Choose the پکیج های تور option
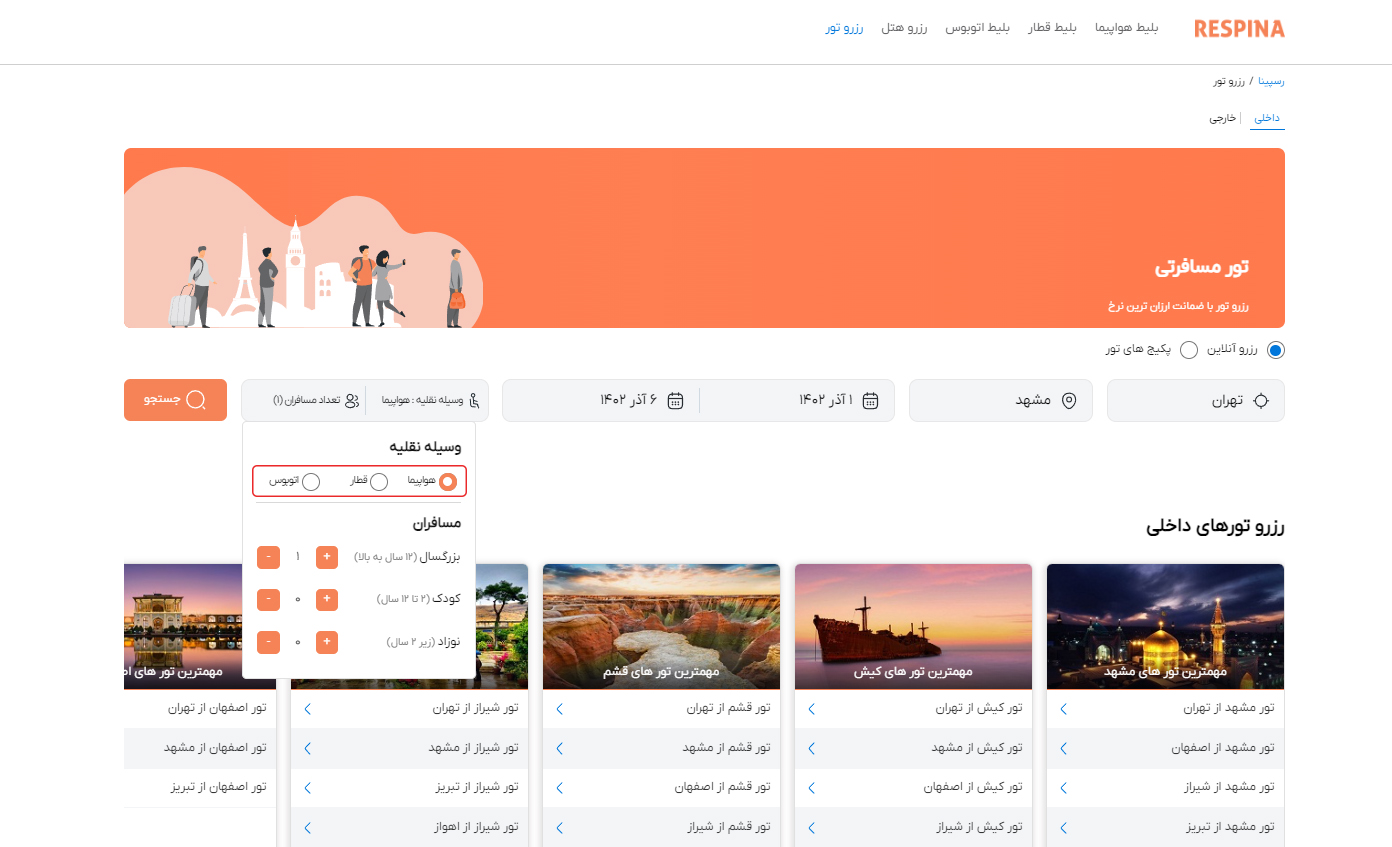Screen dimensions: 1392x847 [1189, 350]
